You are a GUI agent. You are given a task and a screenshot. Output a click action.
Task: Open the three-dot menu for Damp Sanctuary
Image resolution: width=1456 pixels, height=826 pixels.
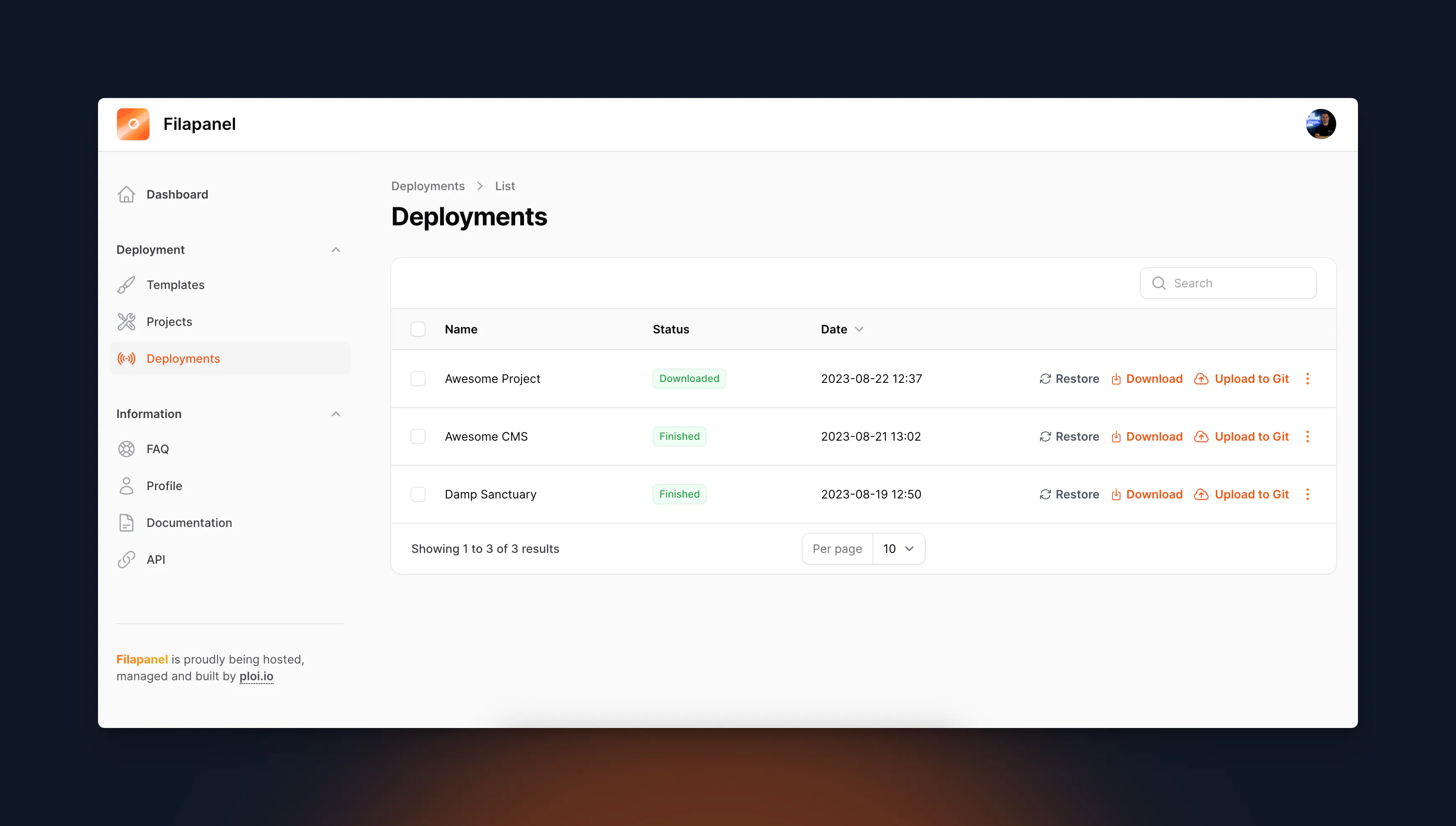[1307, 495]
